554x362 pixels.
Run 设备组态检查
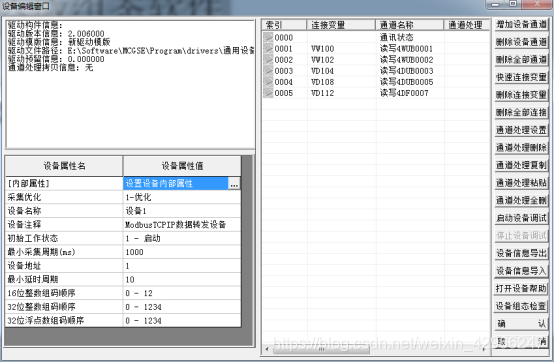[x=521, y=306]
